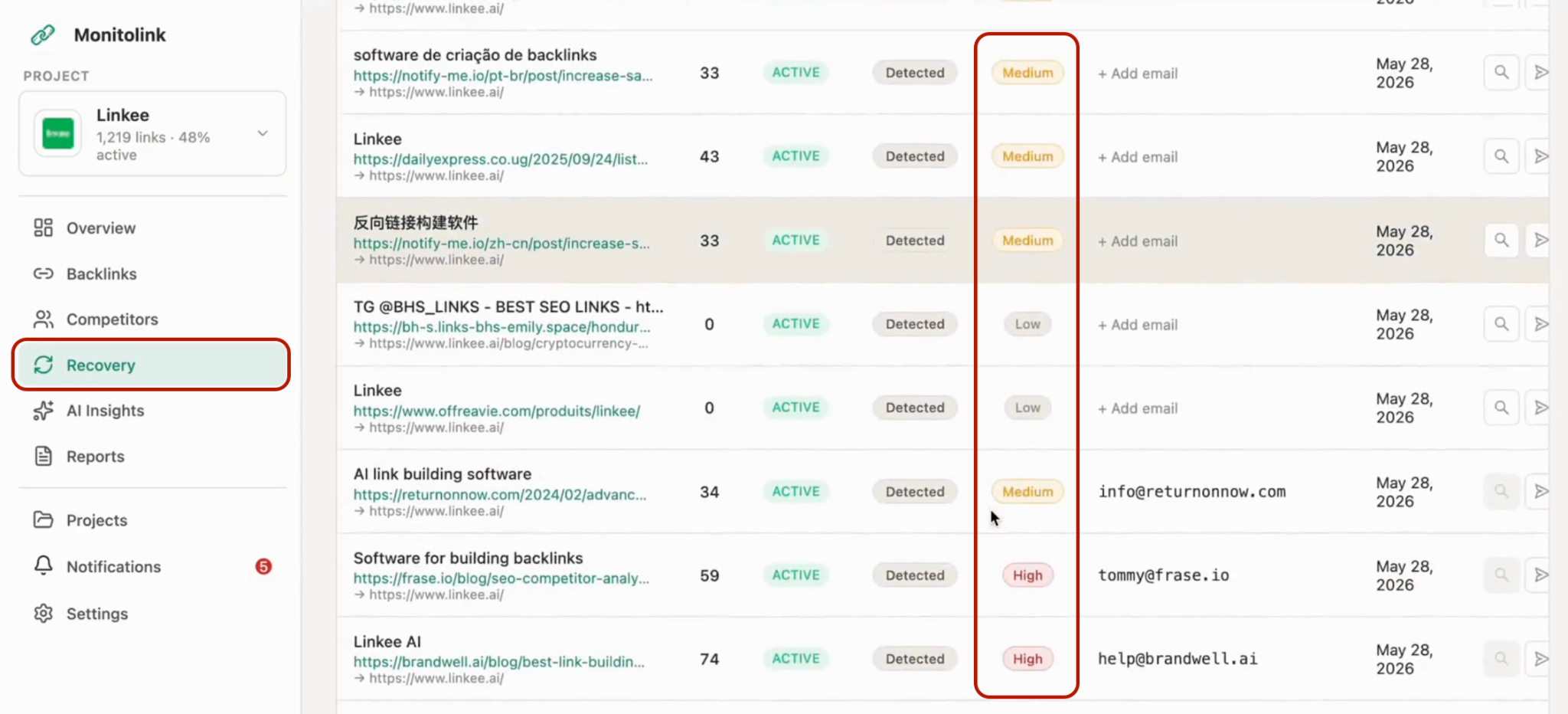Viewport: 1568px width, 714px height.
Task: Click the red notifications badge showing 5
Action: click(x=263, y=567)
